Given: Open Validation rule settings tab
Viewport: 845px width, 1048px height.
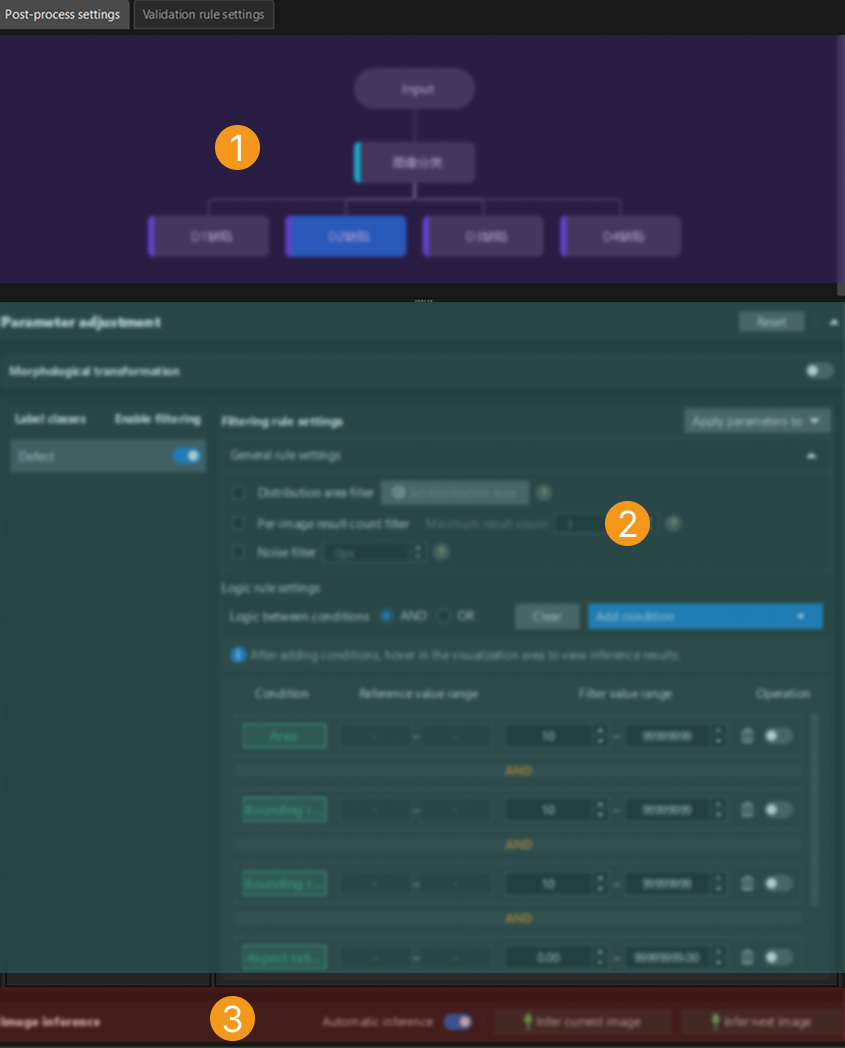Looking at the screenshot, I should (203, 14).
